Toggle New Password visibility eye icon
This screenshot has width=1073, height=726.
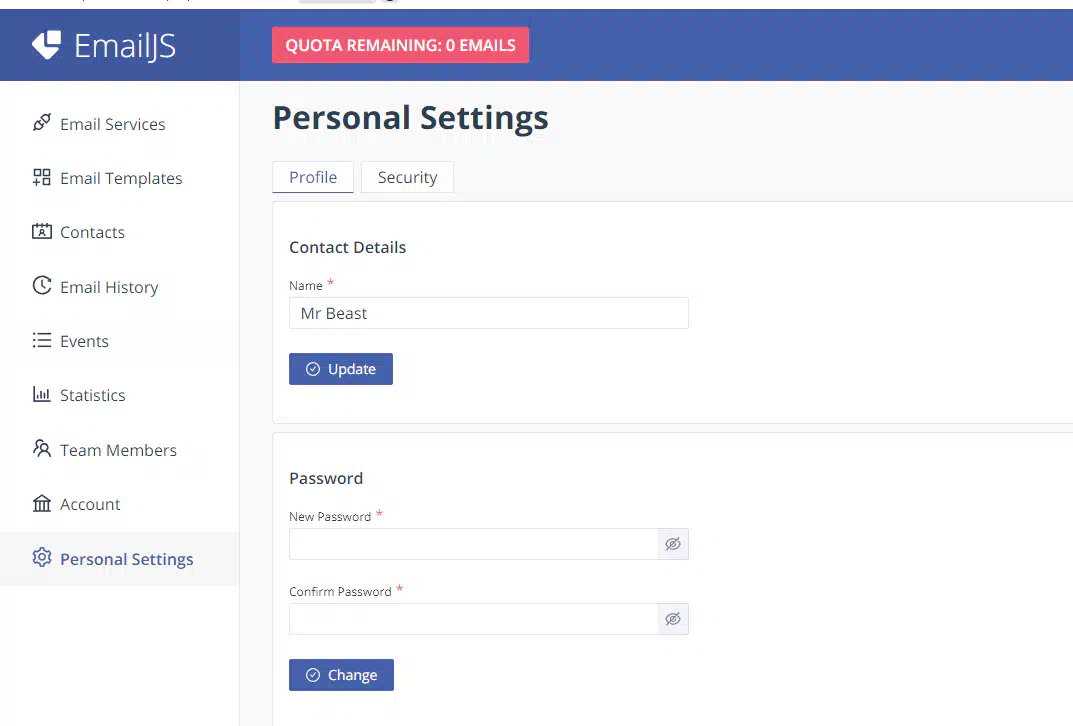673,544
